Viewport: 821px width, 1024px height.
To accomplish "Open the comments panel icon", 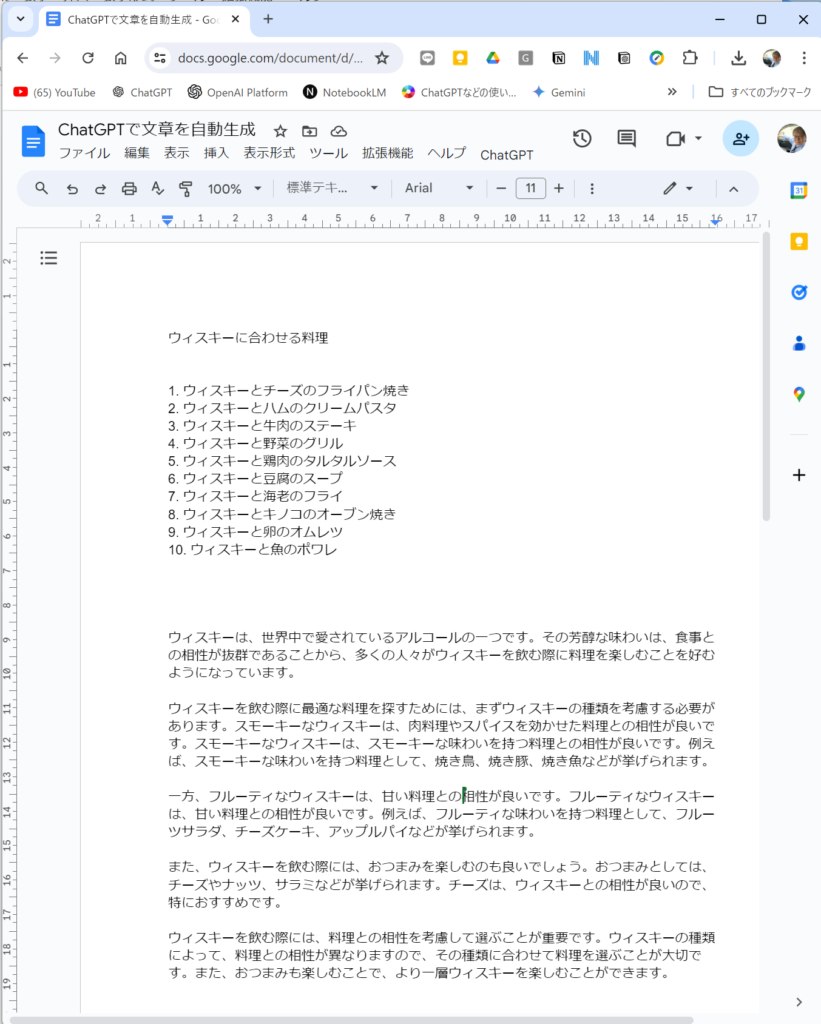I will click(x=626, y=139).
